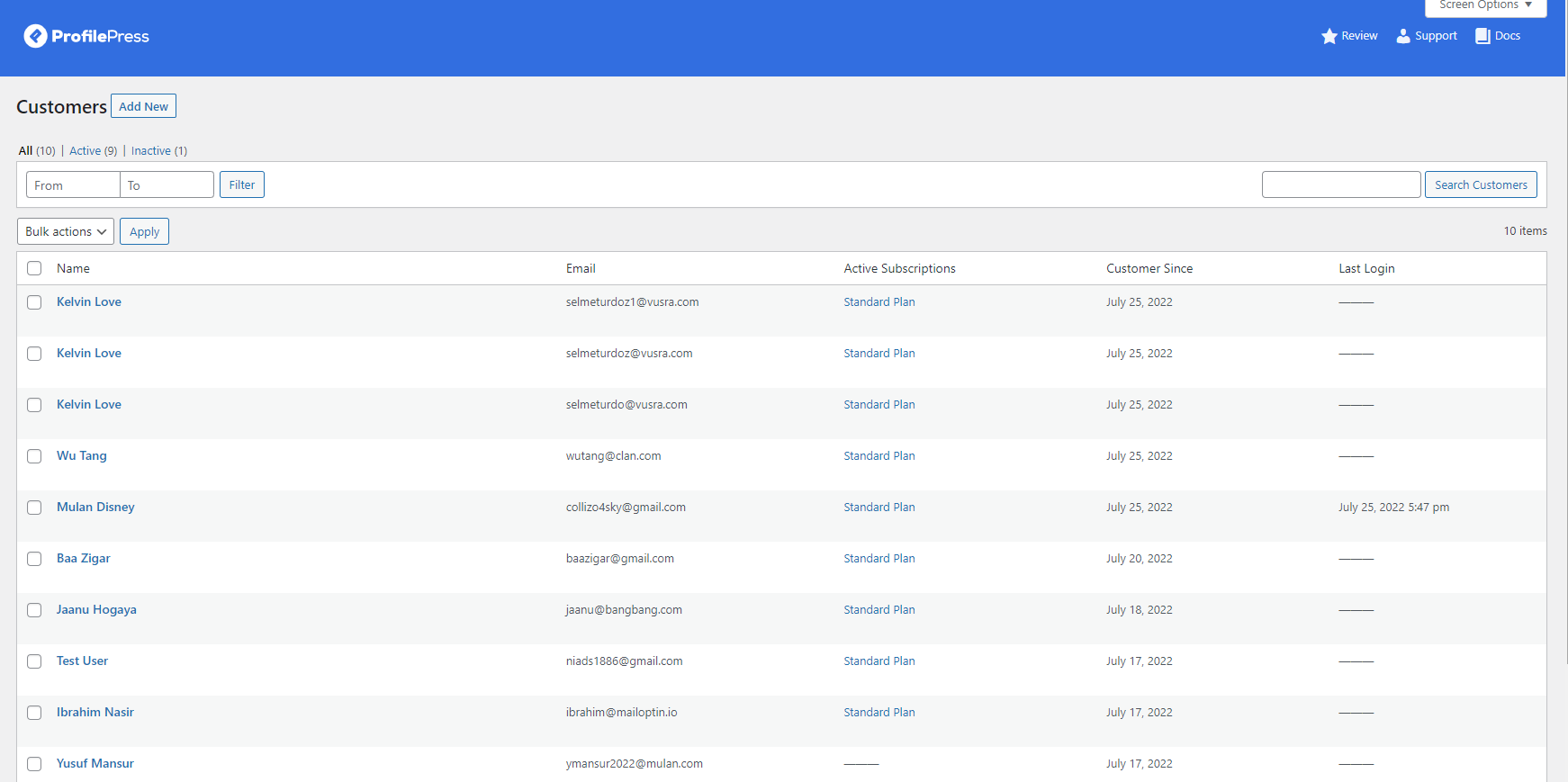Click the Customer Since column header
Viewport: 1568px width, 782px height.
pyautogui.click(x=1149, y=268)
